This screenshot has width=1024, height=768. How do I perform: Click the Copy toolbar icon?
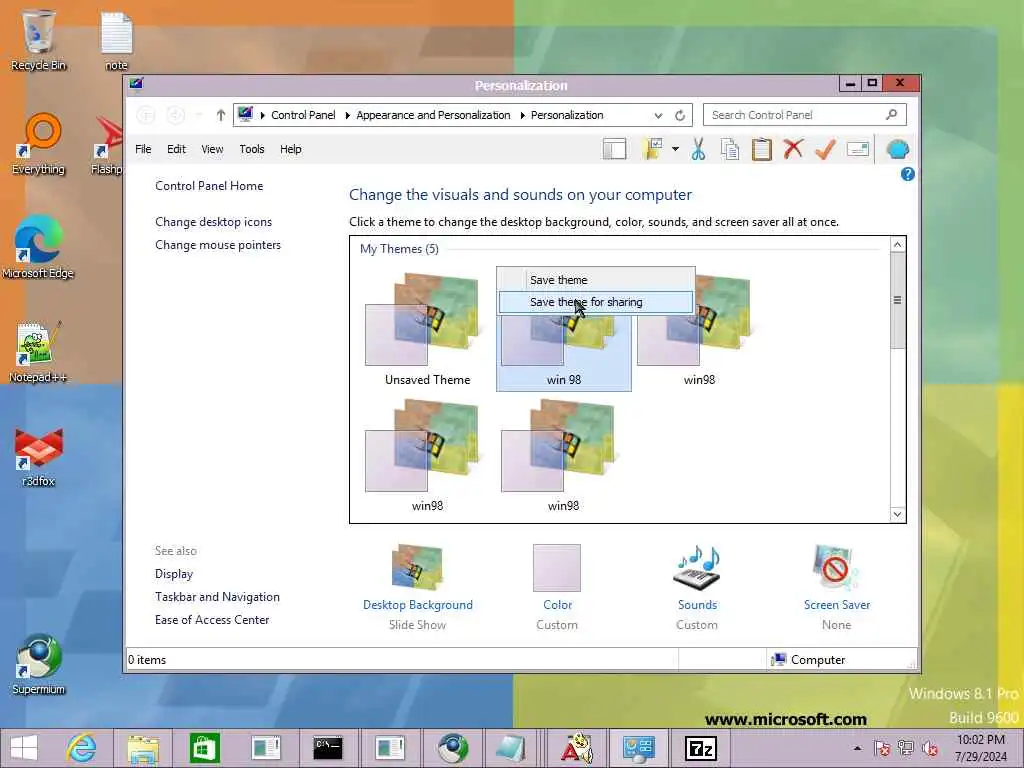pyautogui.click(x=729, y=150)
